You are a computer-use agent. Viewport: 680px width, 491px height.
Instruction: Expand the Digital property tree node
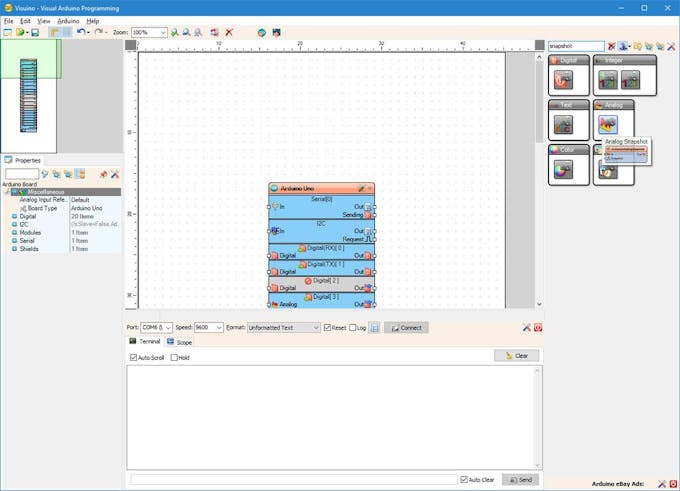coord(14,216)
